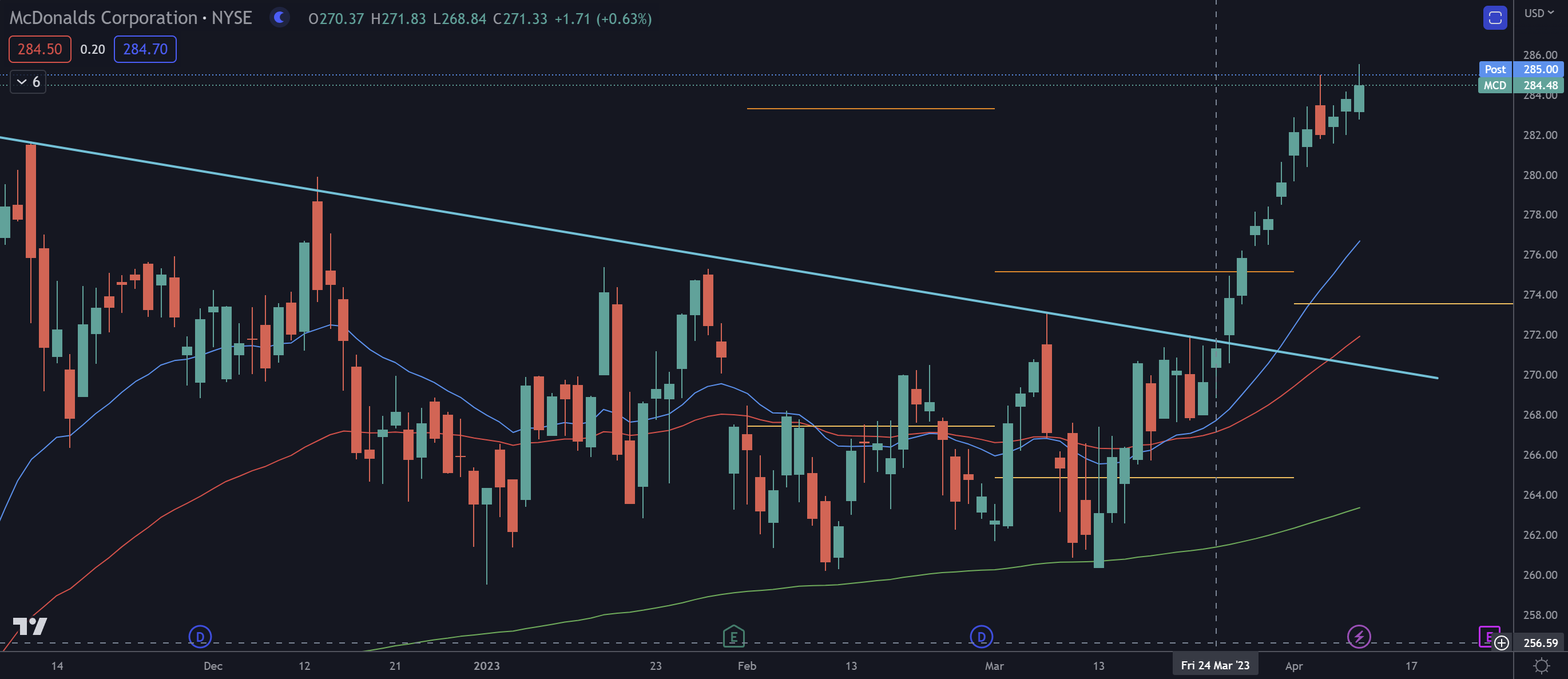Click the 268.00 price scale label

coord(1540,414)
